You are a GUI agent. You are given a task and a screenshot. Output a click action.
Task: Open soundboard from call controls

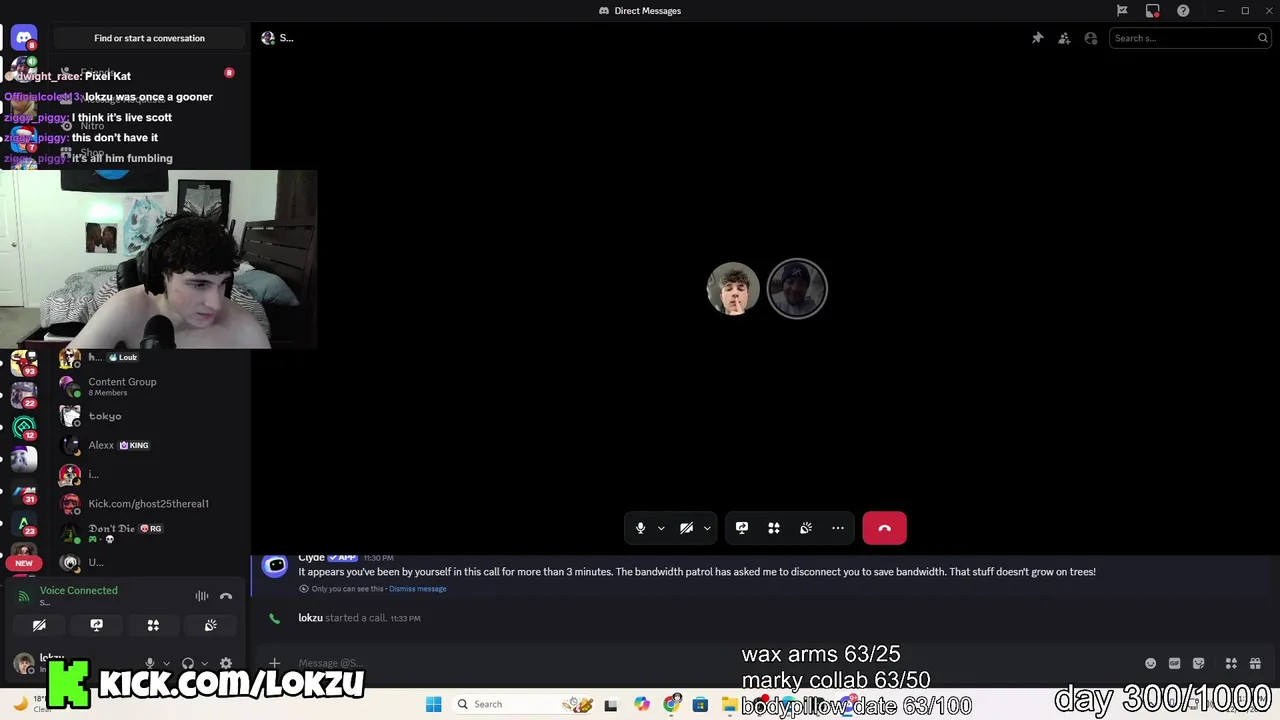point(806,528)
